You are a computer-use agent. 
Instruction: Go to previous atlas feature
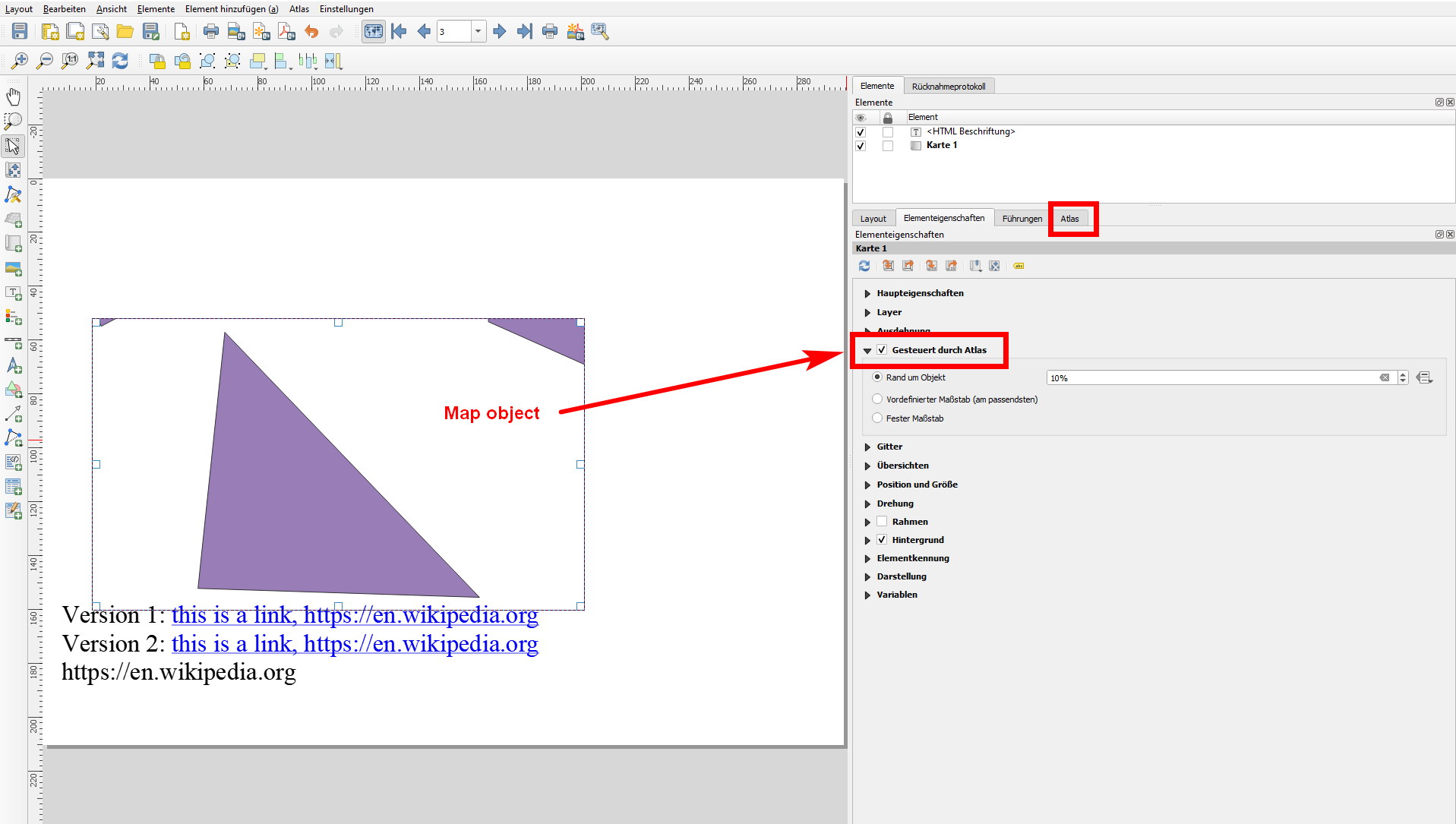click(x=424, y=31)
